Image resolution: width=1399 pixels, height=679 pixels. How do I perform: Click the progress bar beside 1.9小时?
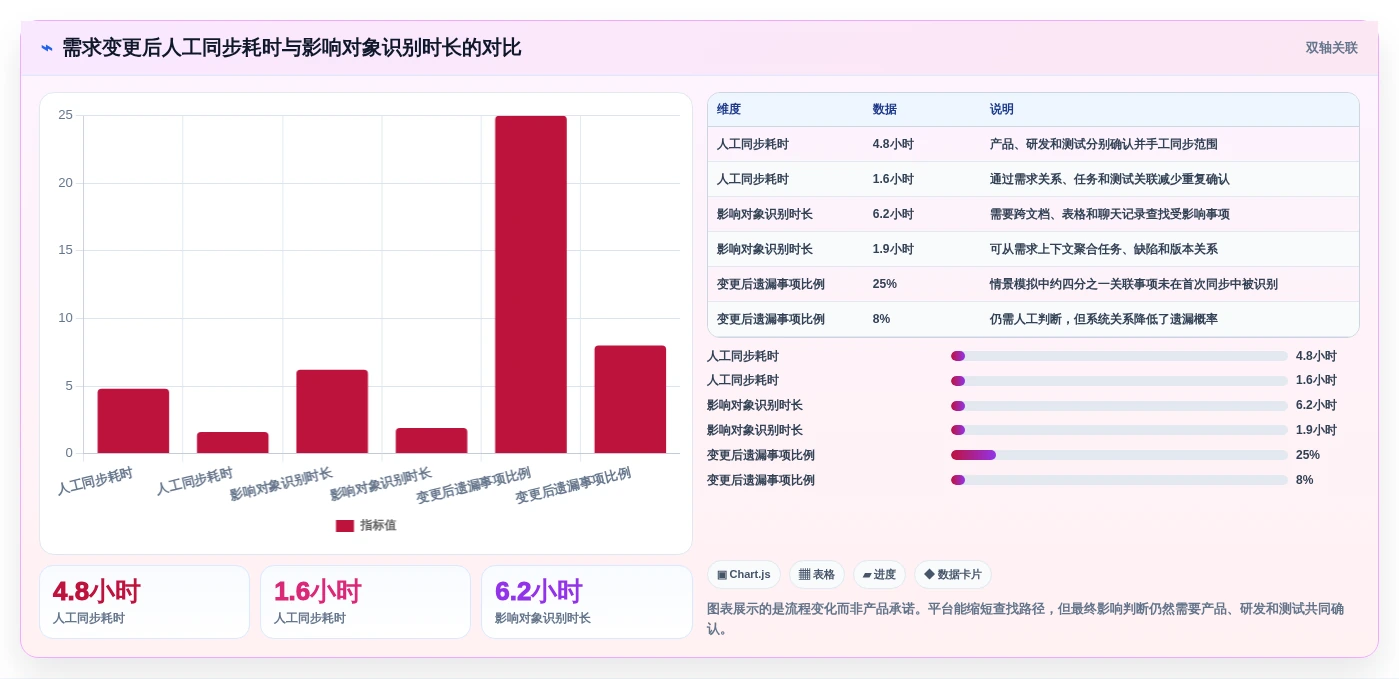1119,430
